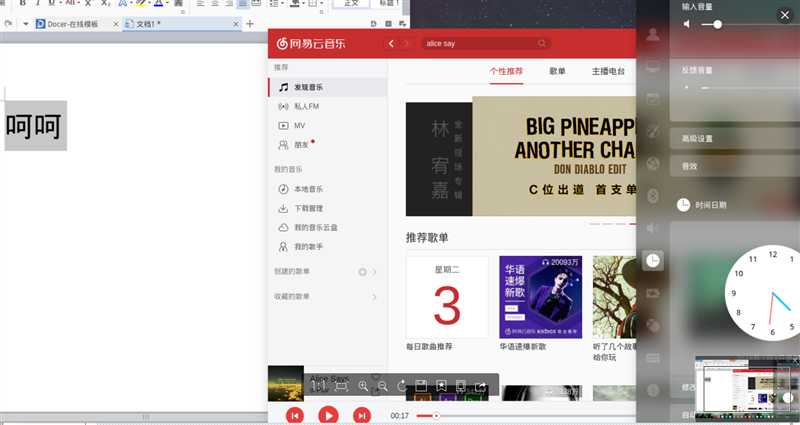Click the fit-window icon on overlay bar

(x=341, y=386)
